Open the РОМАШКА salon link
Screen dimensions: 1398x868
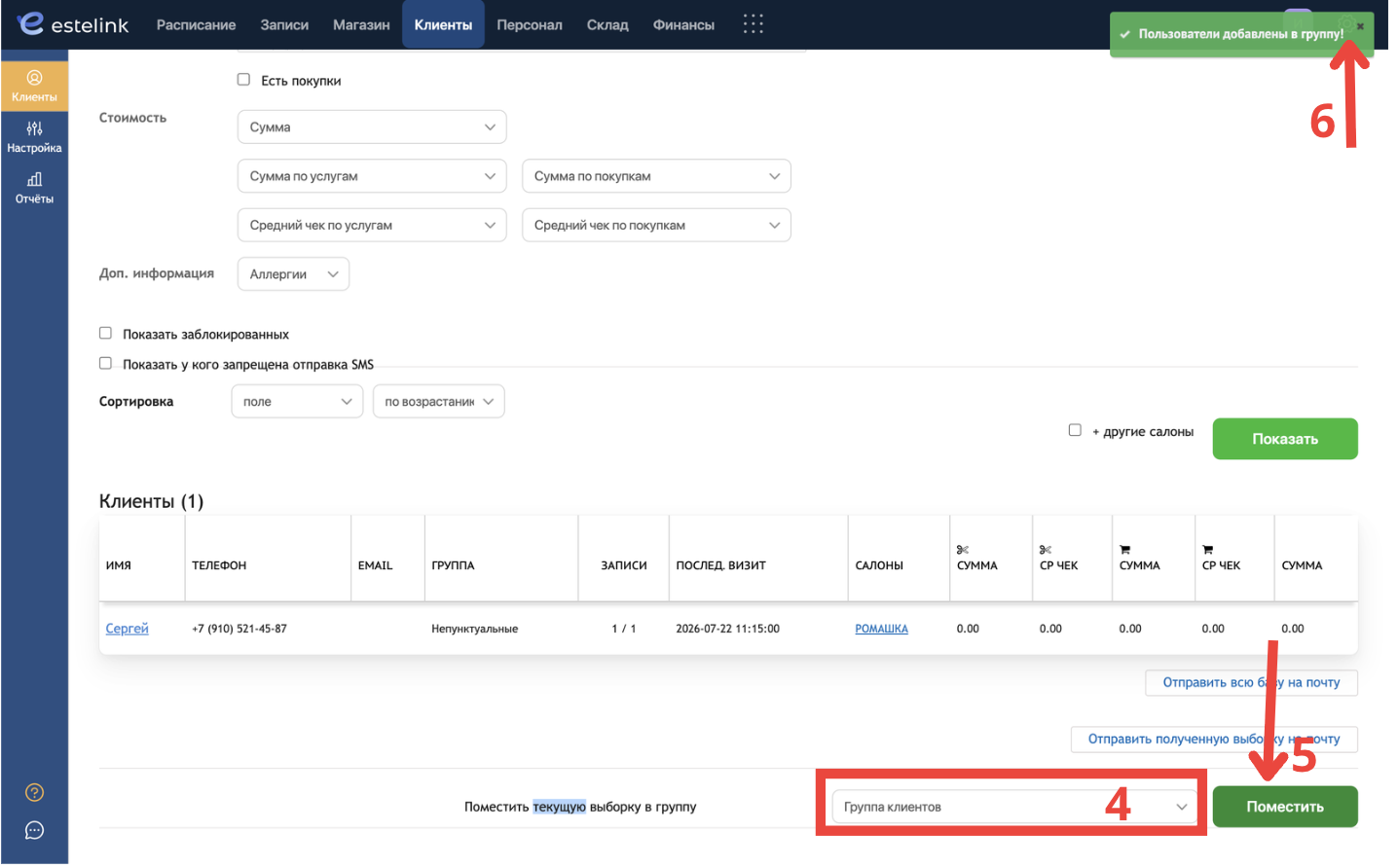click(x=881, y=629)
